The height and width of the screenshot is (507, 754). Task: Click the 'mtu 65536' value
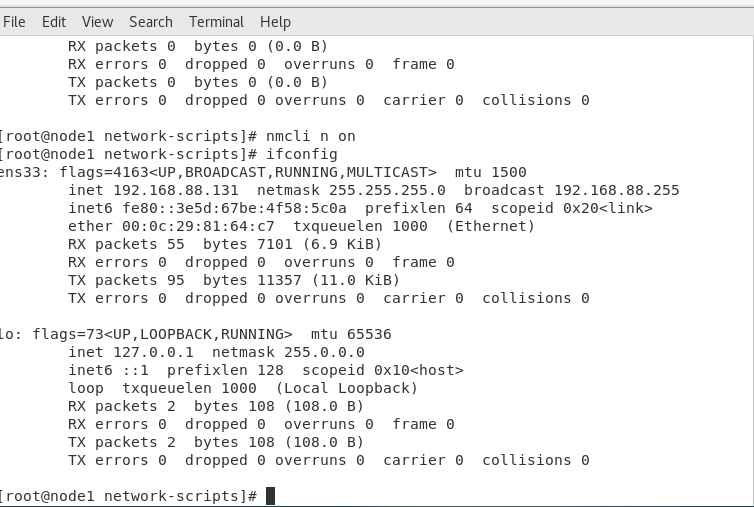pyautogui.click(x=351, y=334)
